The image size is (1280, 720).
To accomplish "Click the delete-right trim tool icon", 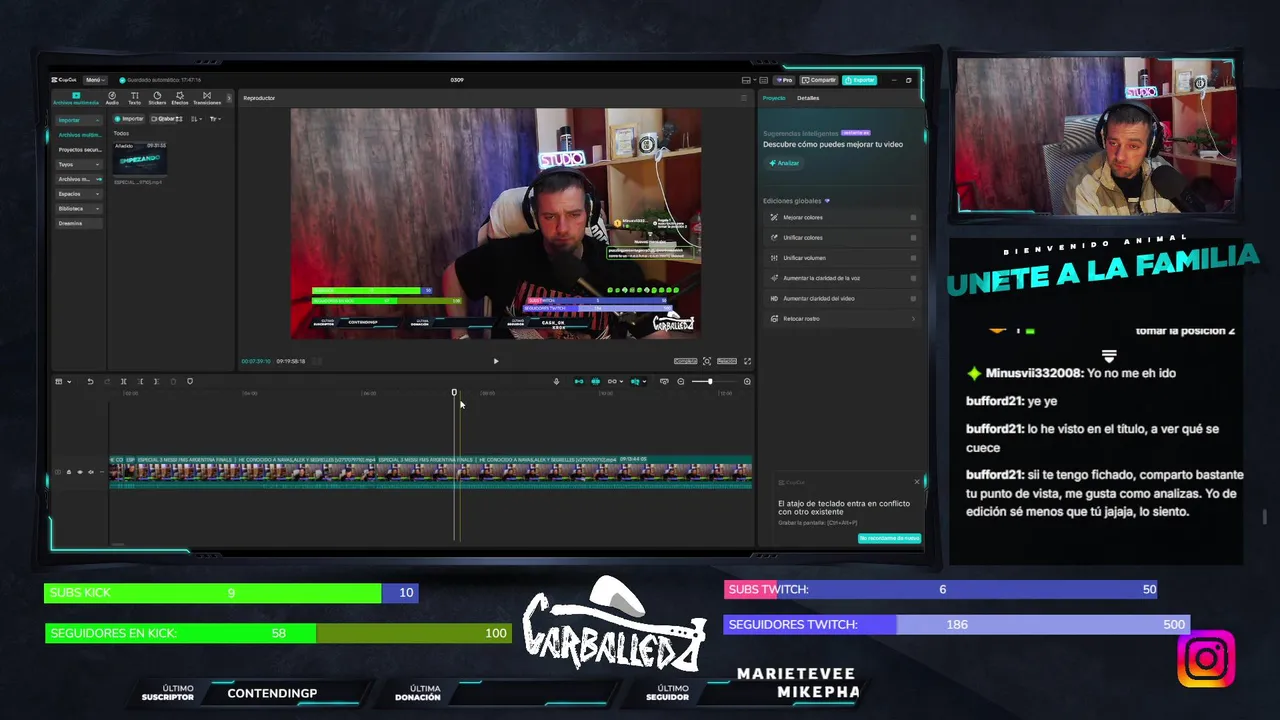I will (x=157, y=381).
